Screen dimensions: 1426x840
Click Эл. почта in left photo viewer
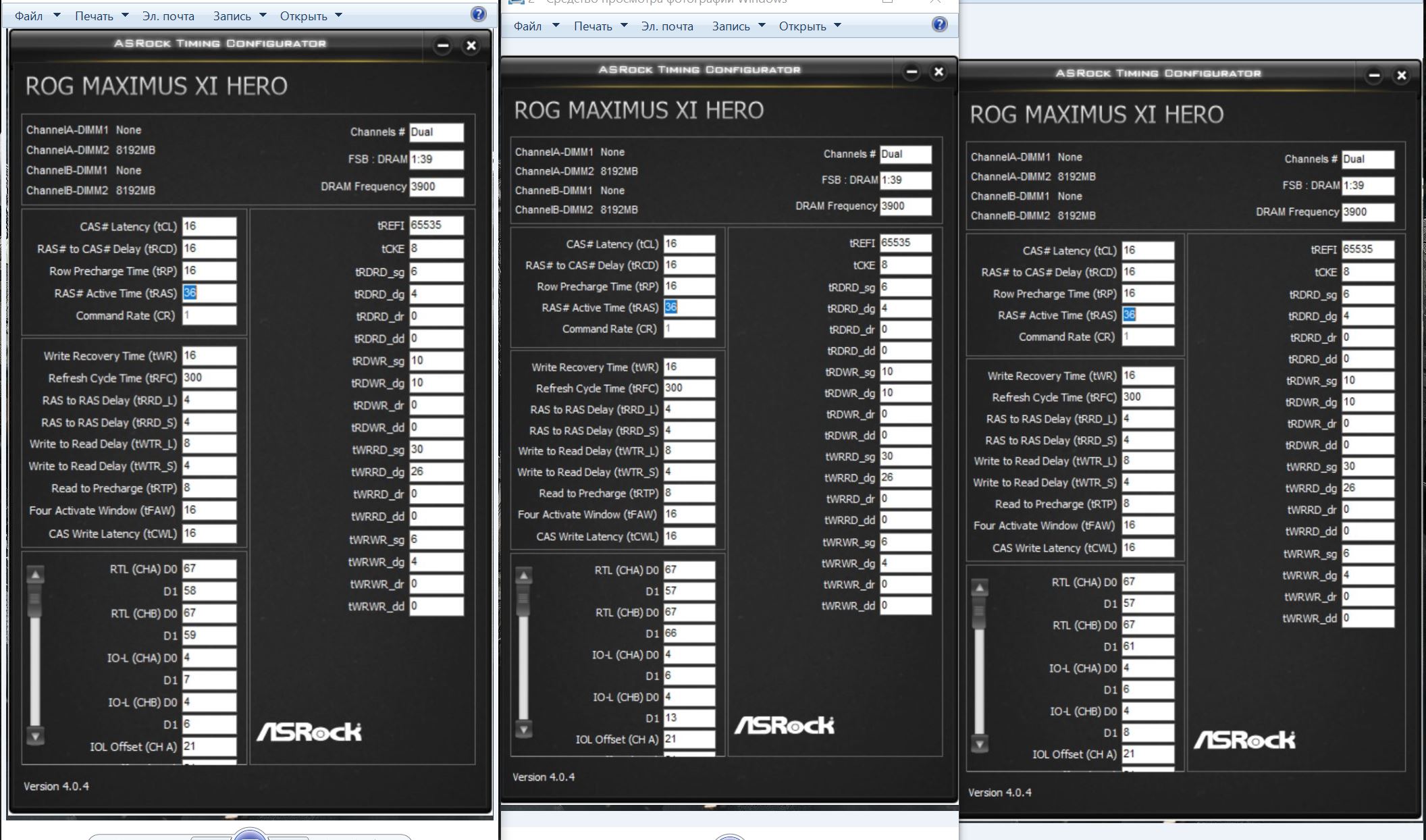(168, 16)
